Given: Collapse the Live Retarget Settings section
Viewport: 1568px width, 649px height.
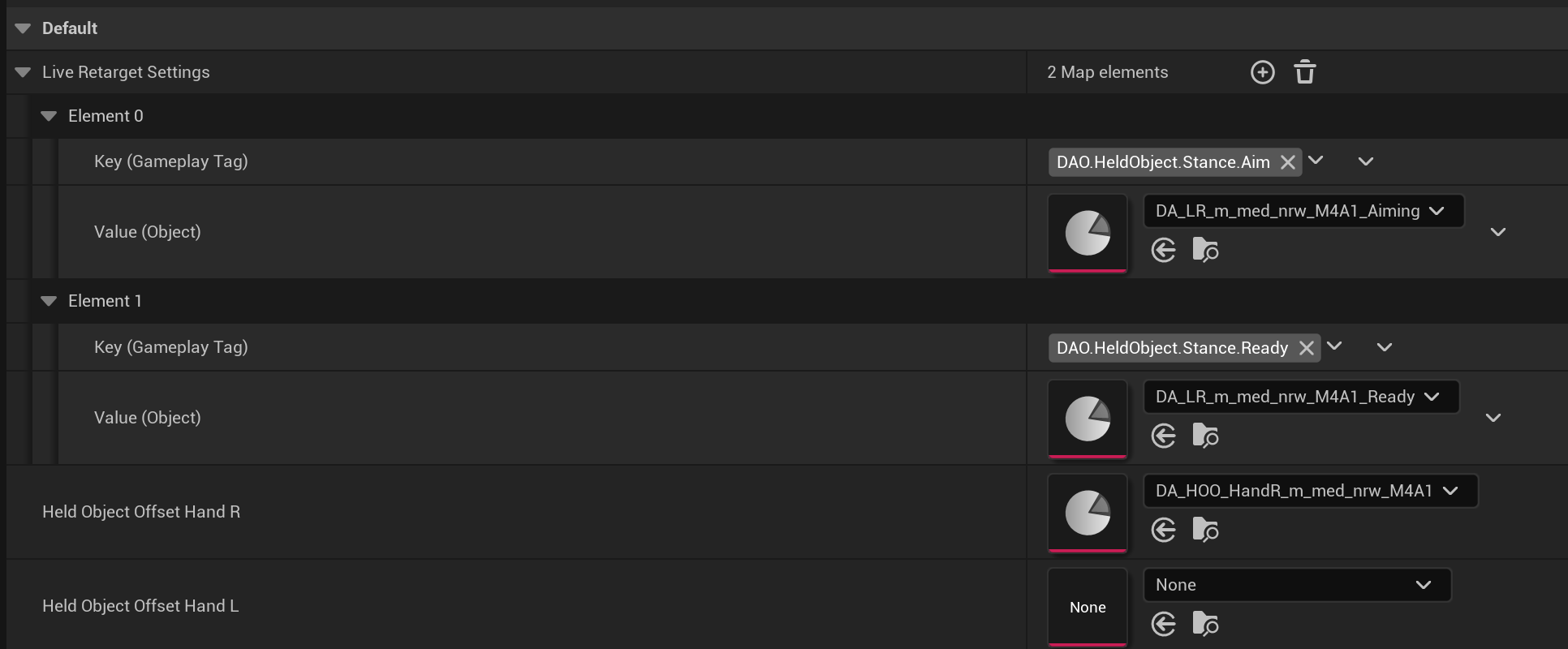Looking at the screenshot, I should click(x=23, y=72).
